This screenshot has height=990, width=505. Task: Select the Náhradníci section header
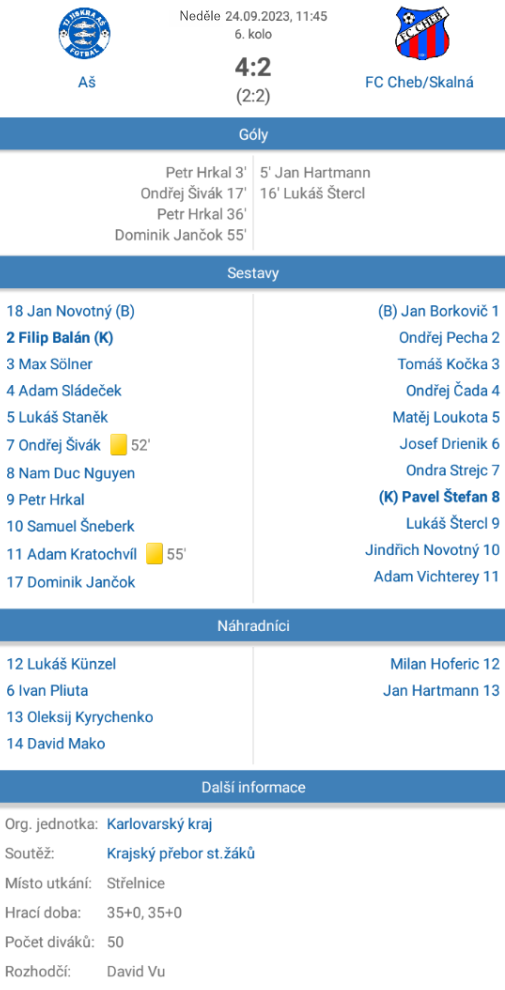coord(252,626)
